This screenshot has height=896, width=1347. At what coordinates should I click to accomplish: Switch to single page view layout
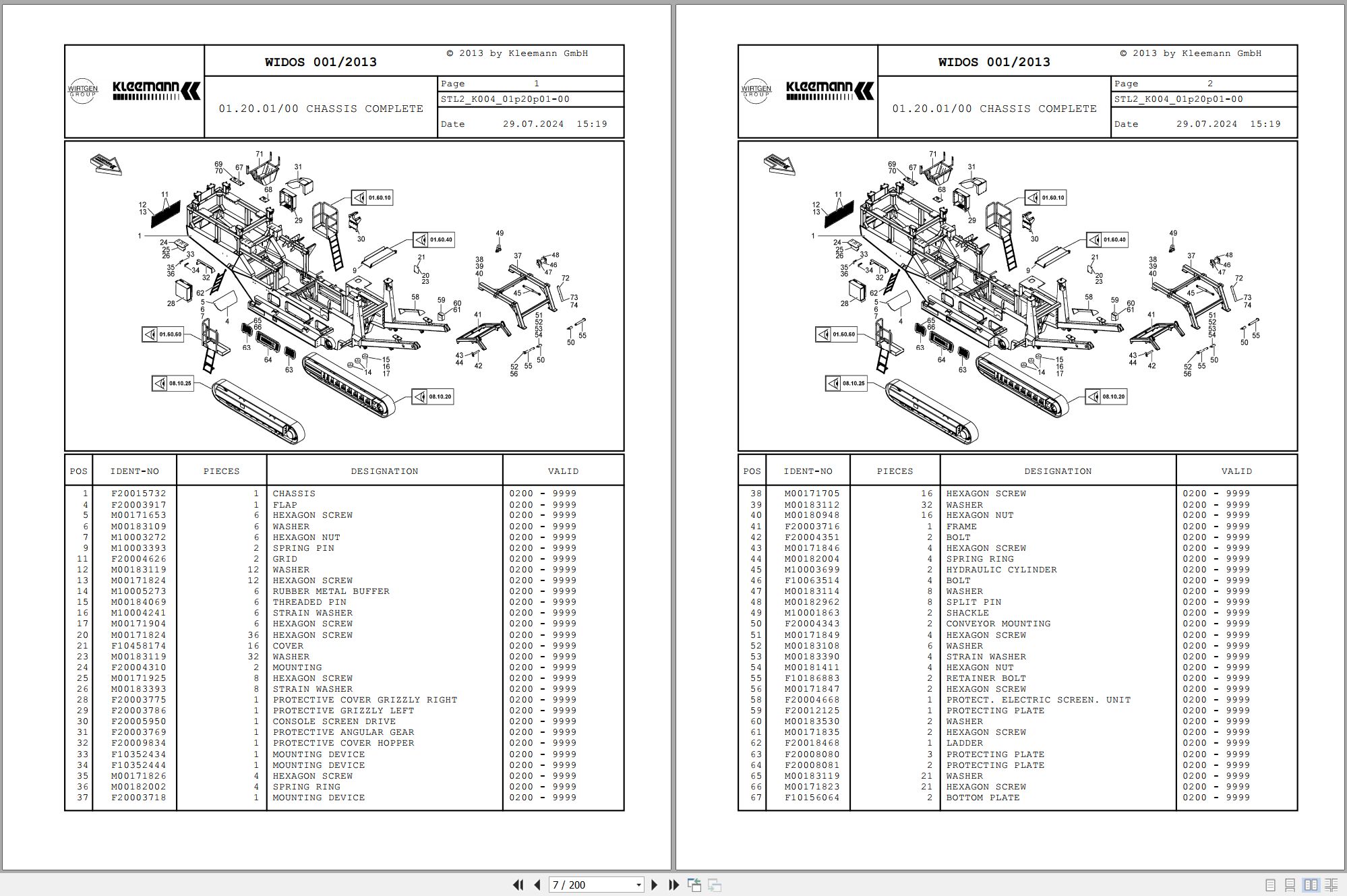coord(1270,885)
